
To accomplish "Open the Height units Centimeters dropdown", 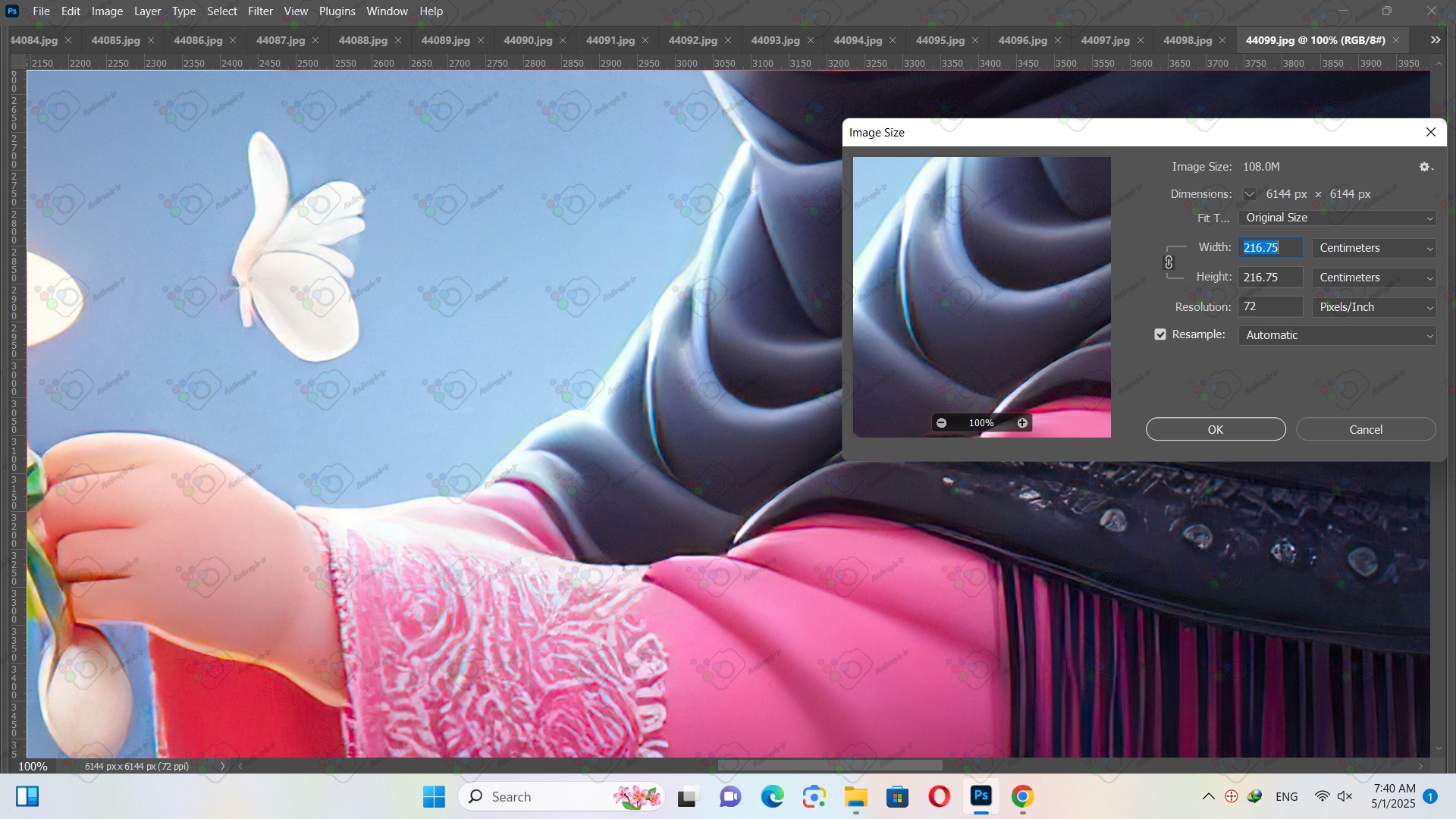I will pos(1374,278).
